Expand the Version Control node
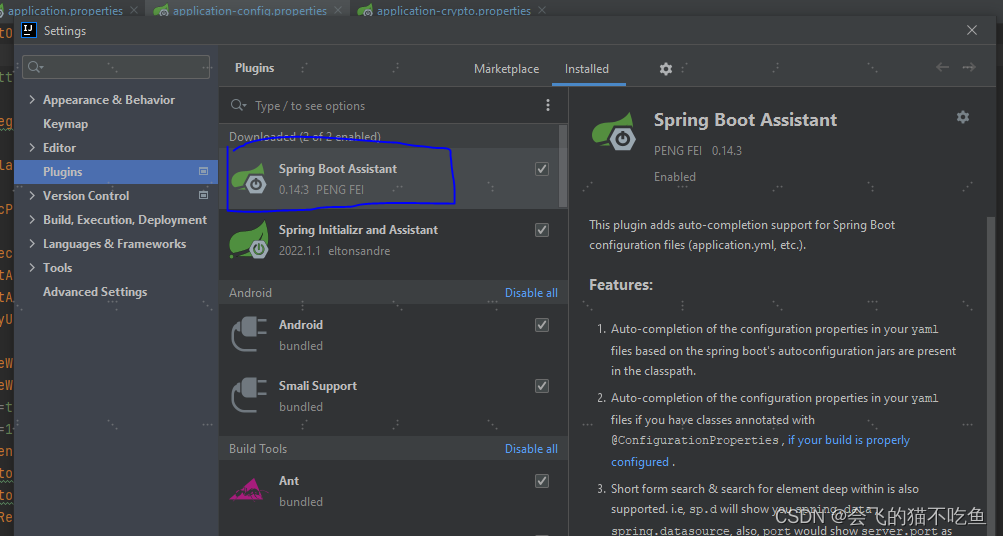 click(32, 195)
